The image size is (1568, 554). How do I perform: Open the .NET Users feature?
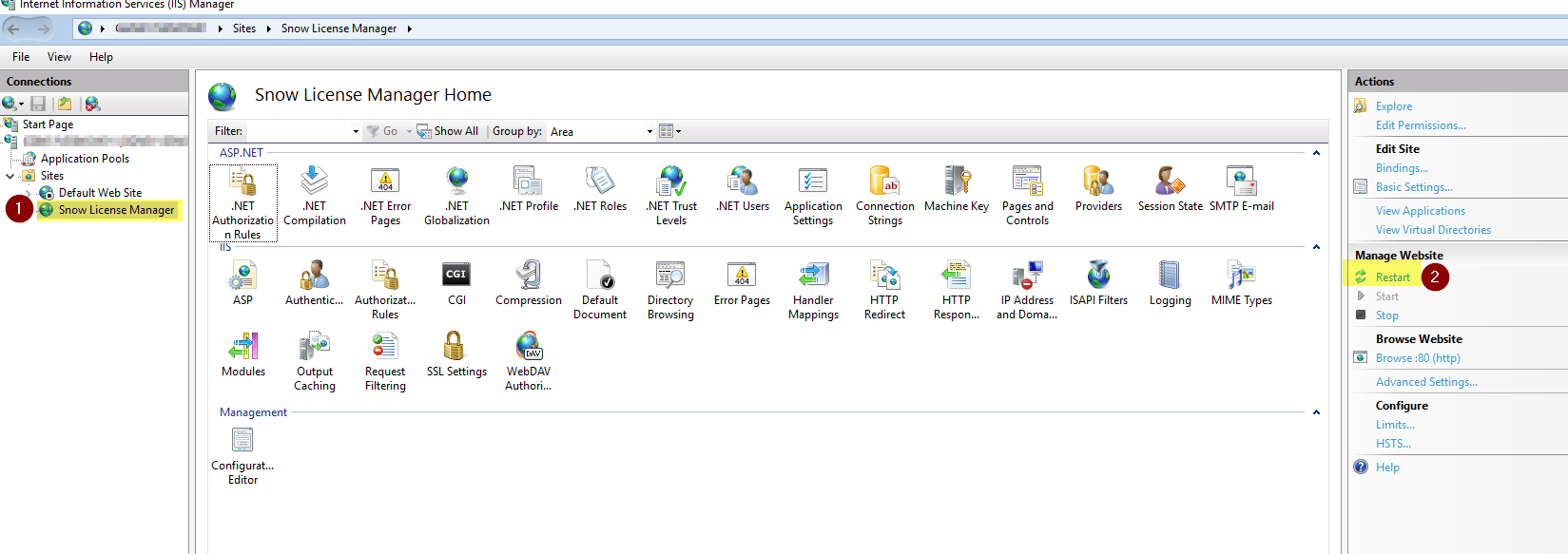[743, 189]
